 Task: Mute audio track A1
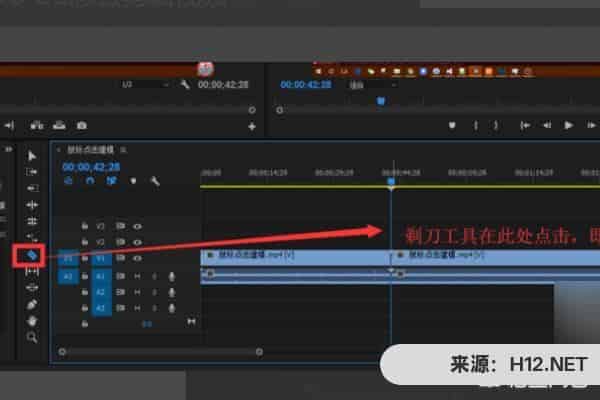coord(137,276)
